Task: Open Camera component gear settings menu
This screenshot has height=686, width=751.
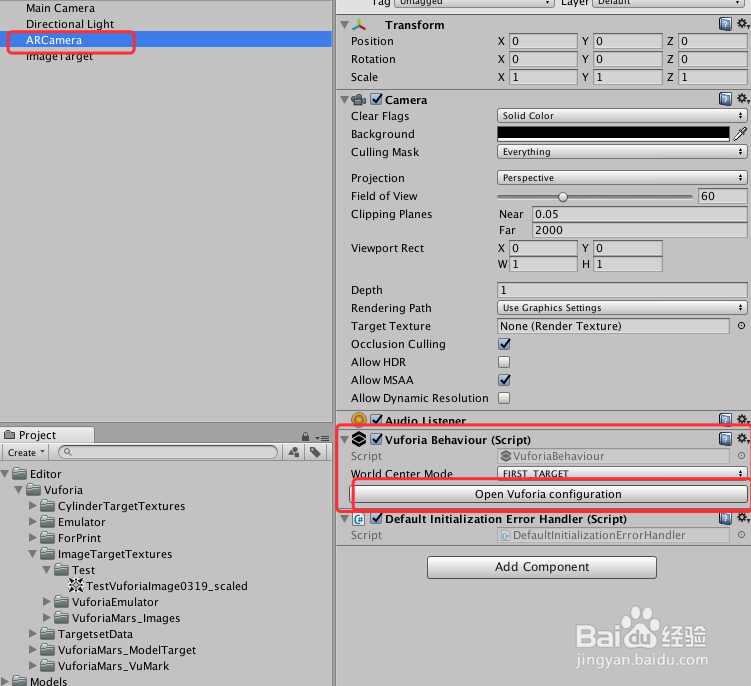Action: (x=743, y=99)
